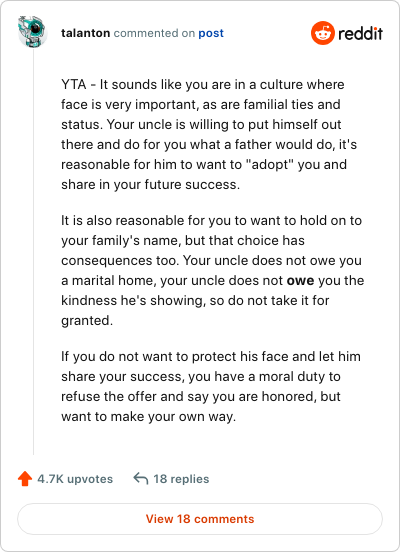Click the paragraph starting "It is also reasonable"
Image resolution: width=400 pixels, height=552 pixels.
click(x=212, y=270)
